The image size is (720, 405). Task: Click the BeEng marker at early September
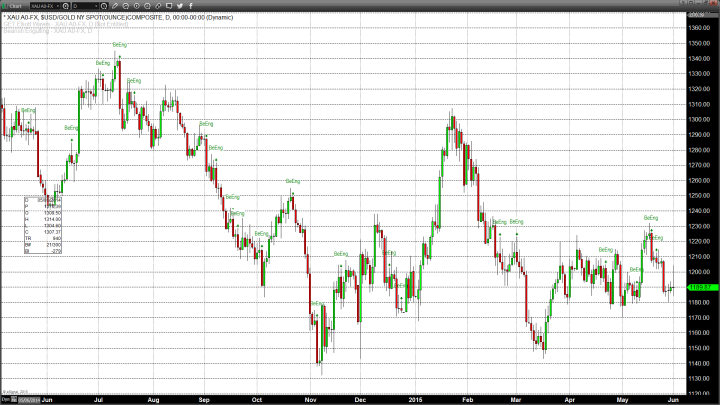click(x=206, y=124)
